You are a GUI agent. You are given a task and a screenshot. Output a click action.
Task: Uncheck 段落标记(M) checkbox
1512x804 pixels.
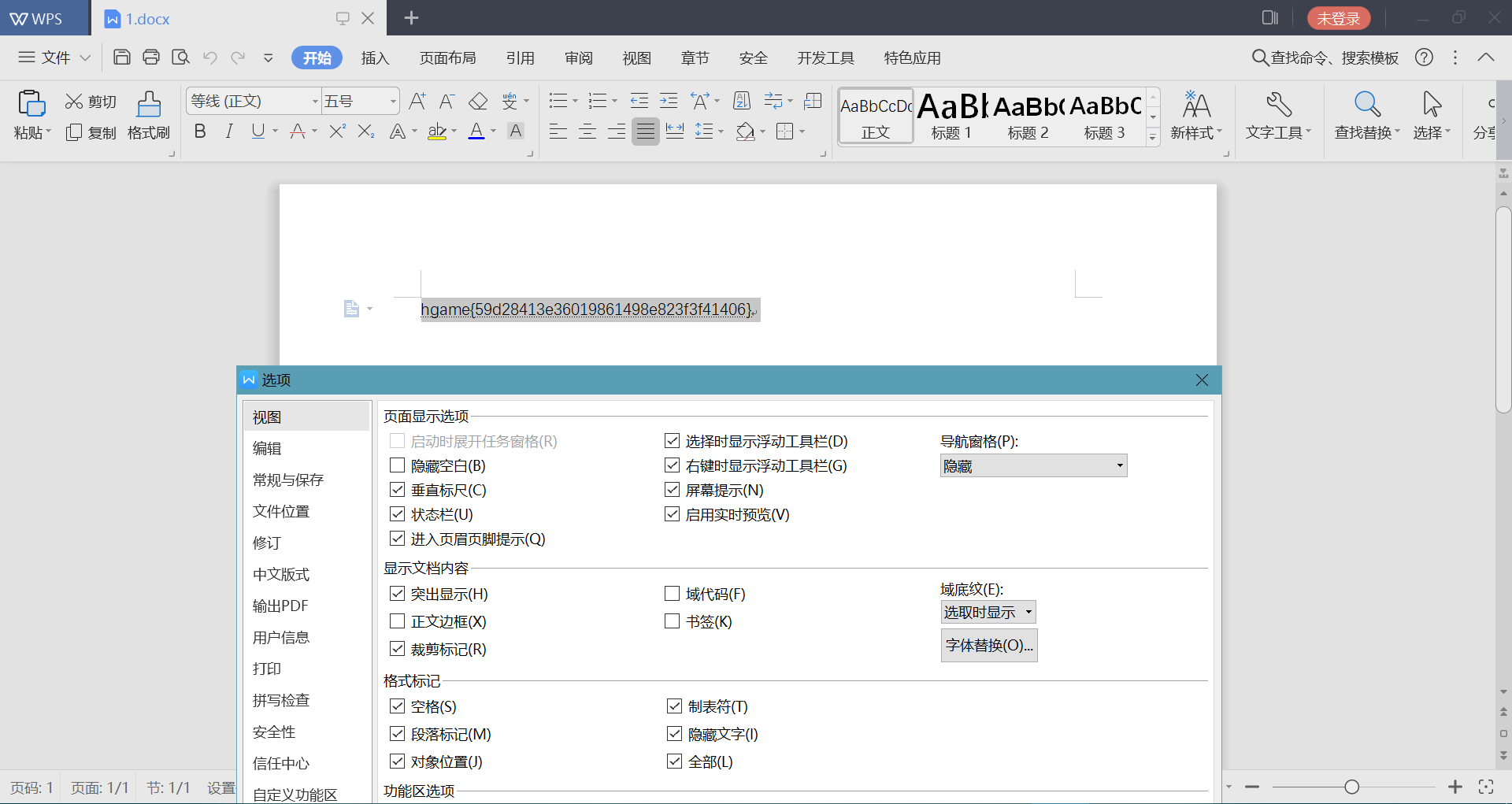click(398, 734)
